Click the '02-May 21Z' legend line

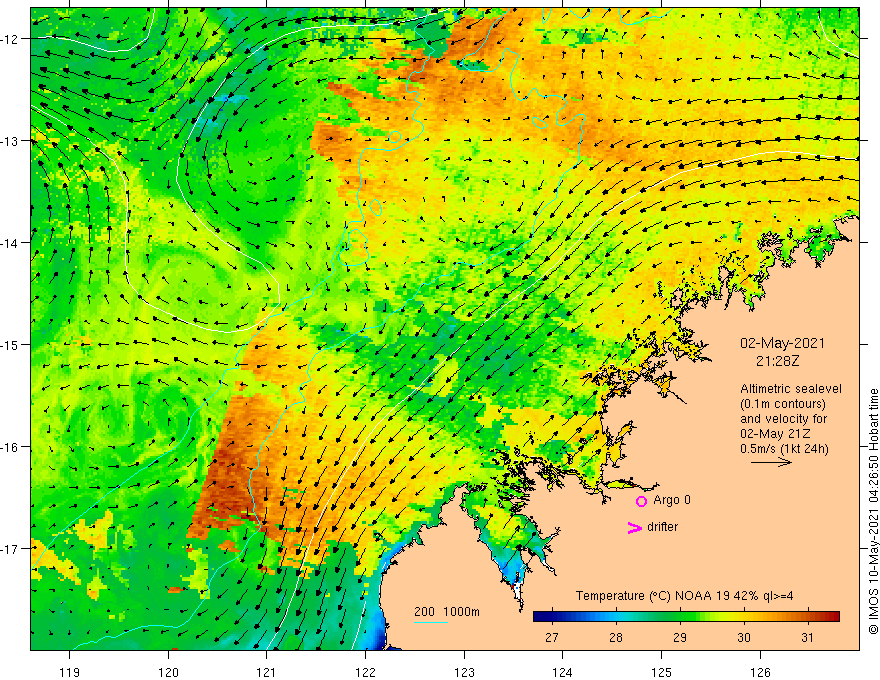(774, 434)
